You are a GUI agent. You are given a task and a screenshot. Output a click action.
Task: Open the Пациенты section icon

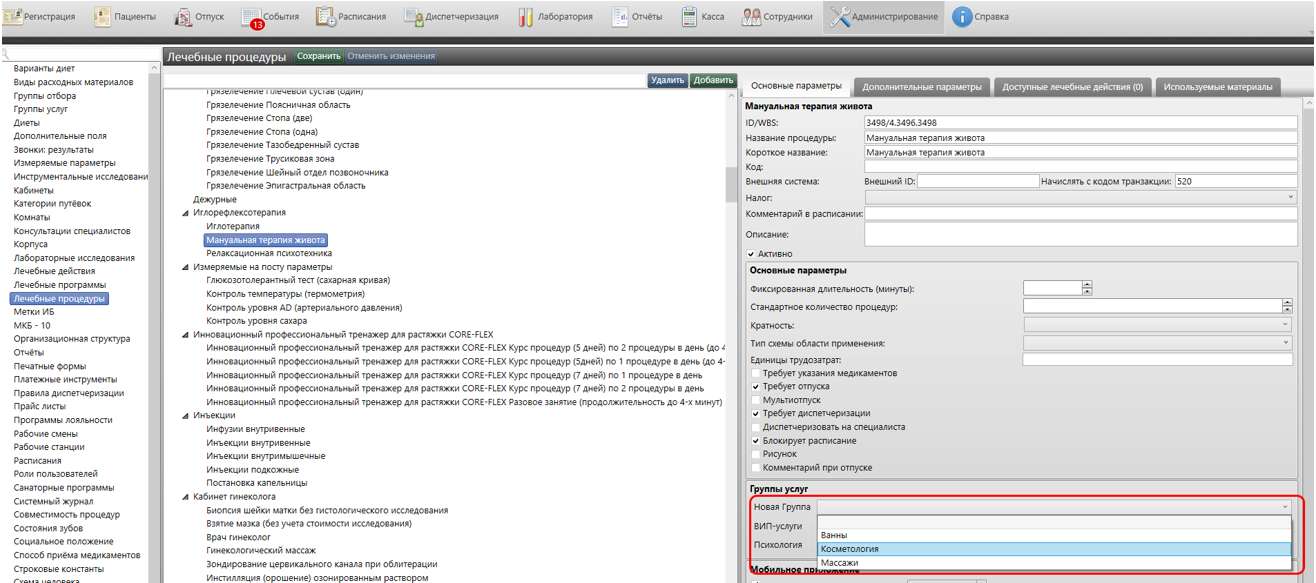pyautogui.click(x=103, y=17)
